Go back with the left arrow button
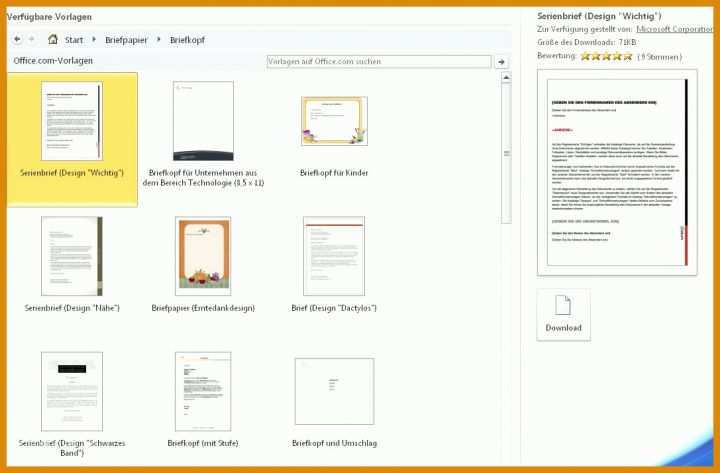 coord(17,39)
